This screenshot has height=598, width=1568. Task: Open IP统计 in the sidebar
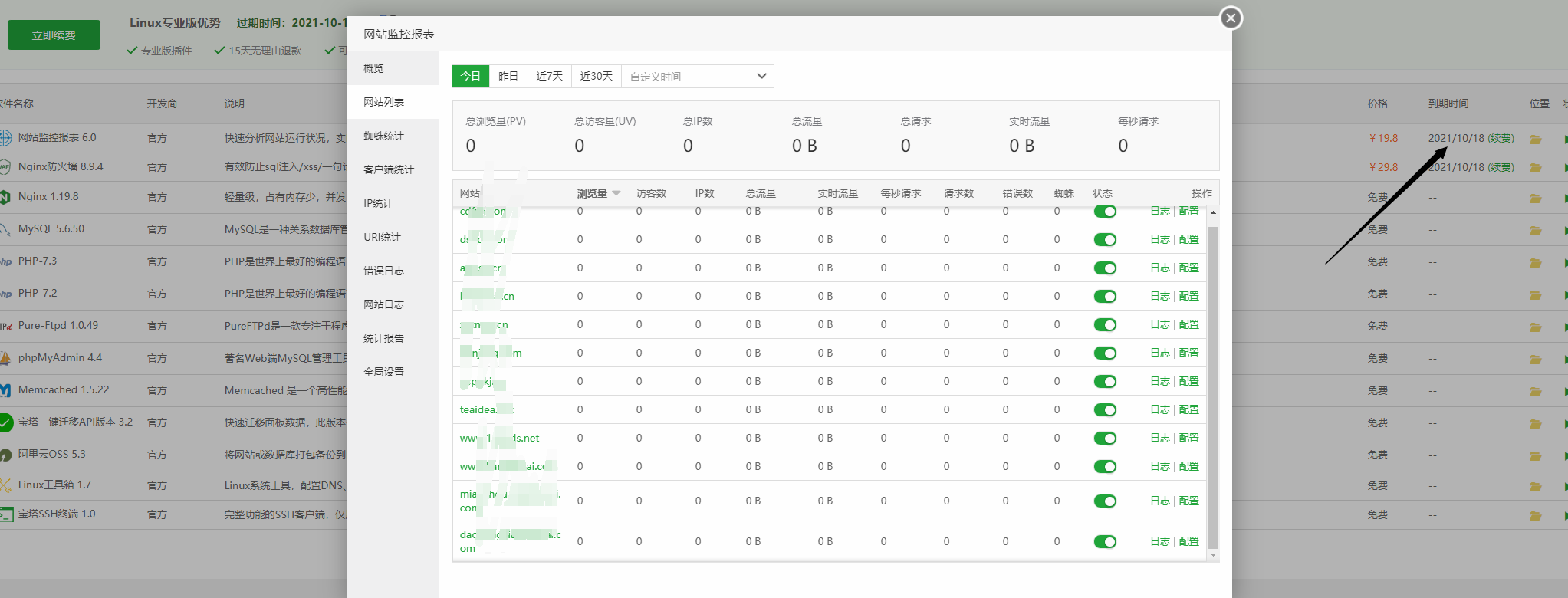(393, 203)
